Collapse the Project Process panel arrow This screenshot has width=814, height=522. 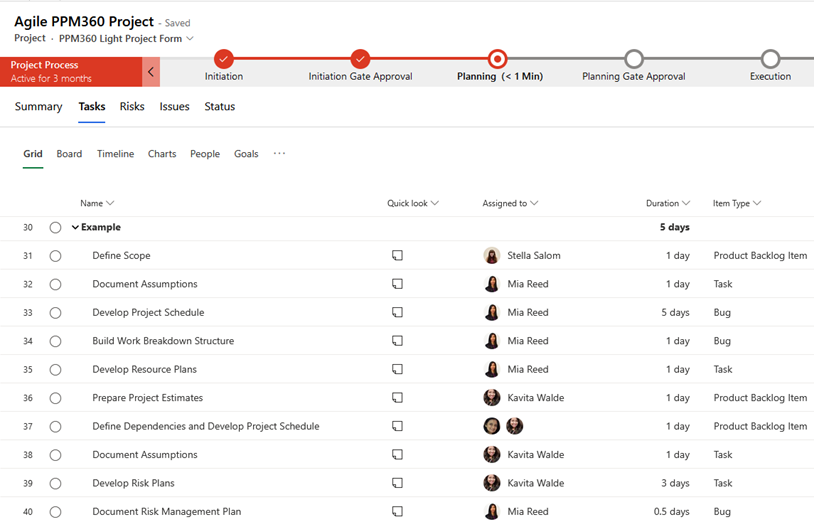(152, 72)
